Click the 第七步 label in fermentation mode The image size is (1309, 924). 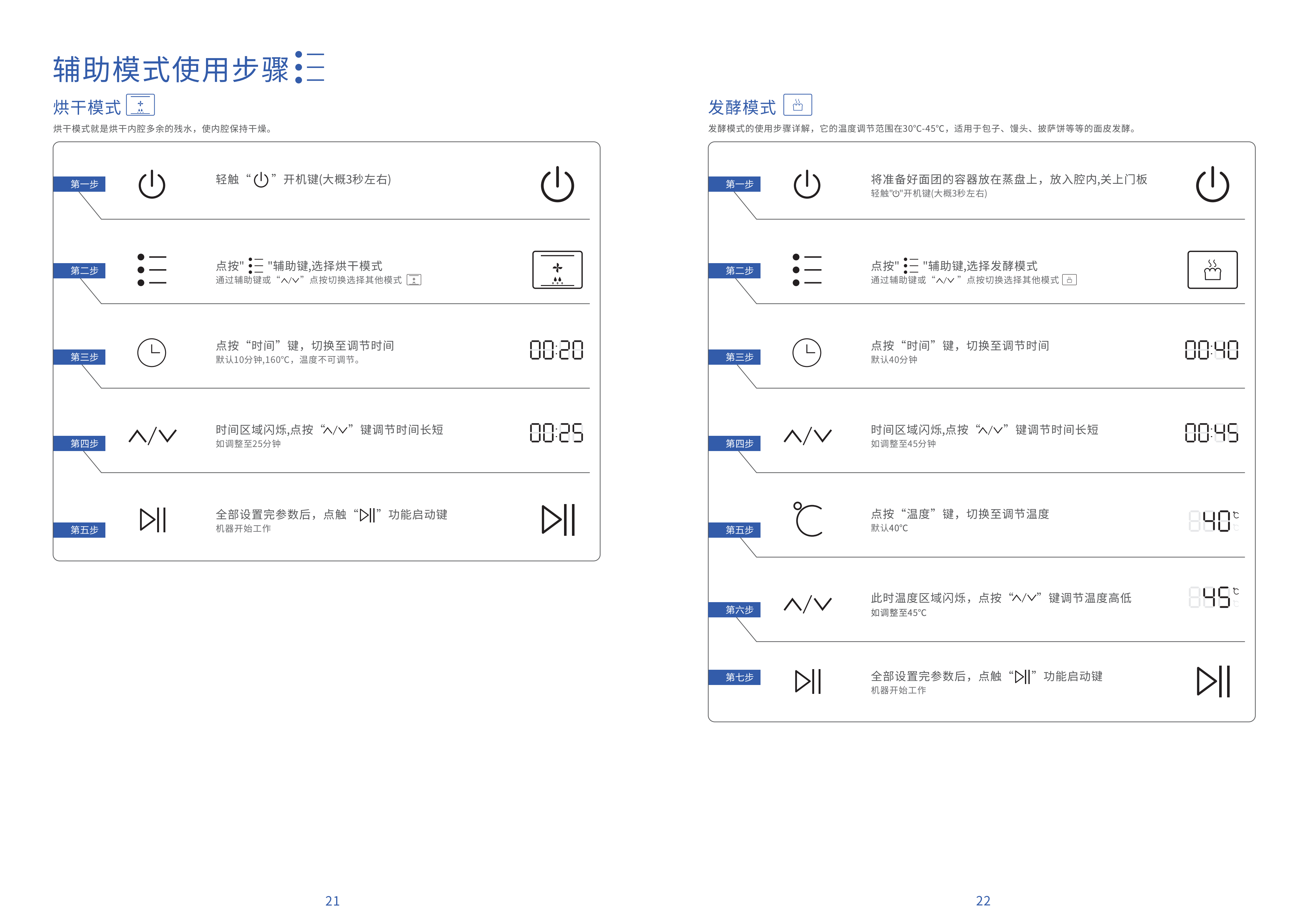tap(739, 677)
